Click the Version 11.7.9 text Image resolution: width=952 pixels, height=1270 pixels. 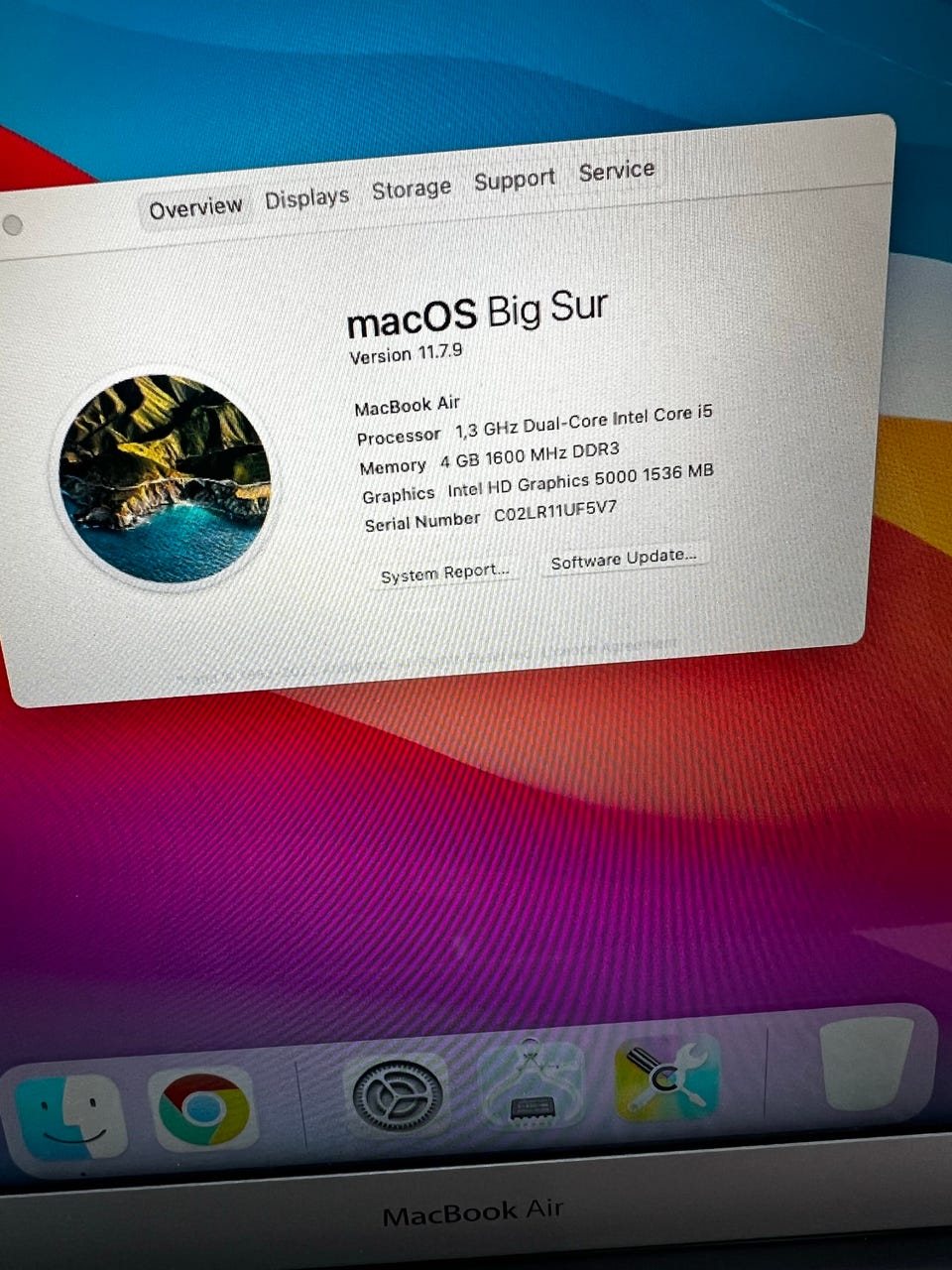406,353
